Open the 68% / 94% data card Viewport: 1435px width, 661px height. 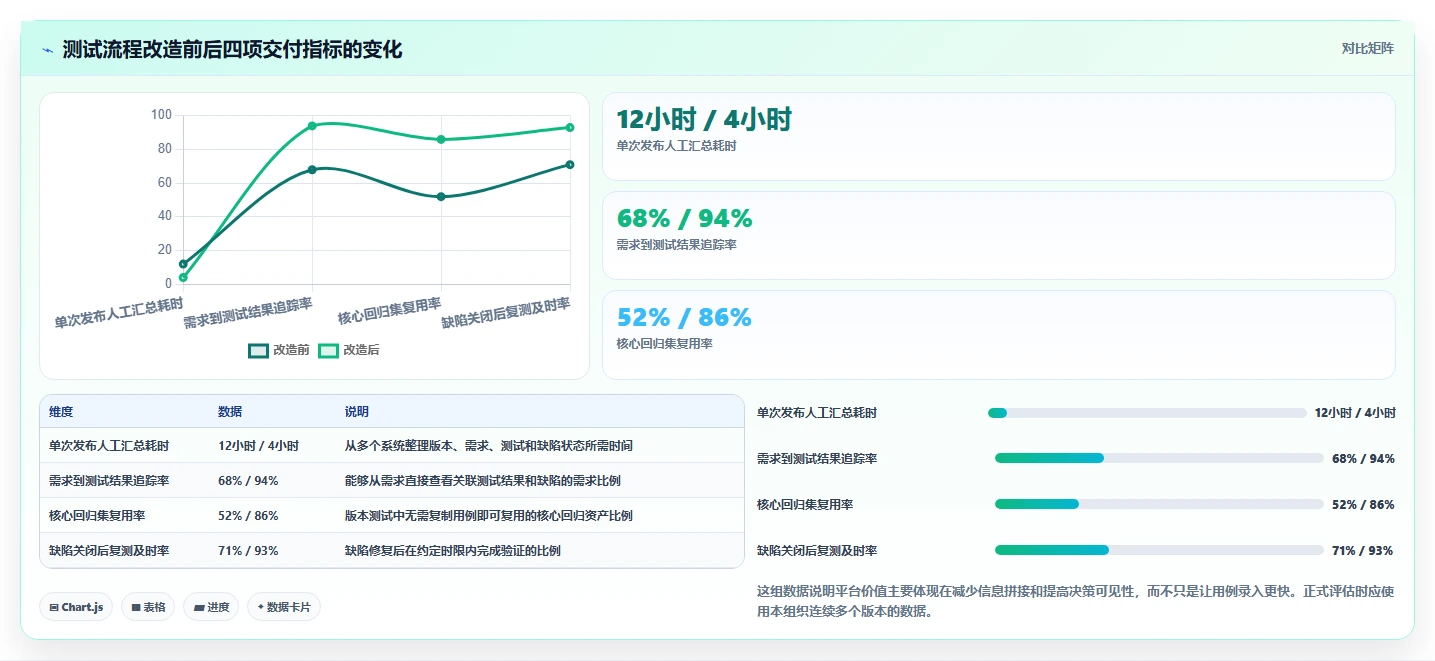point(998,236)
